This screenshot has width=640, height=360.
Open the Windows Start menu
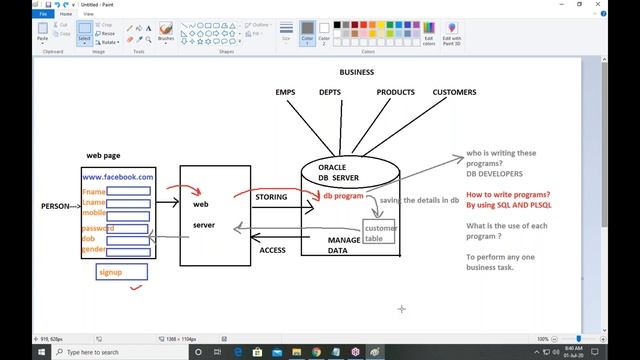42,352
